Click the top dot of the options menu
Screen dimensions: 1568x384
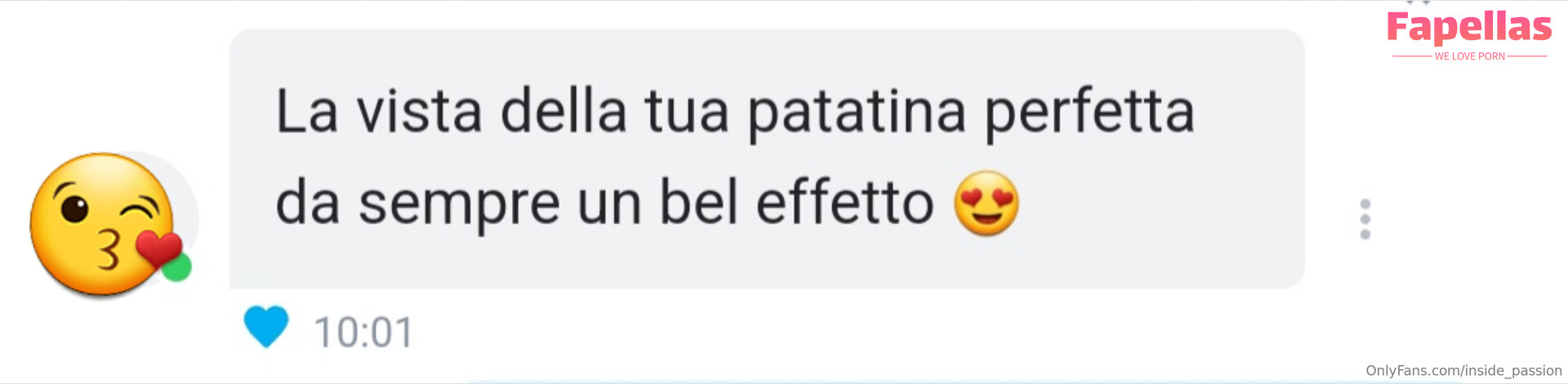[1365, 204]
